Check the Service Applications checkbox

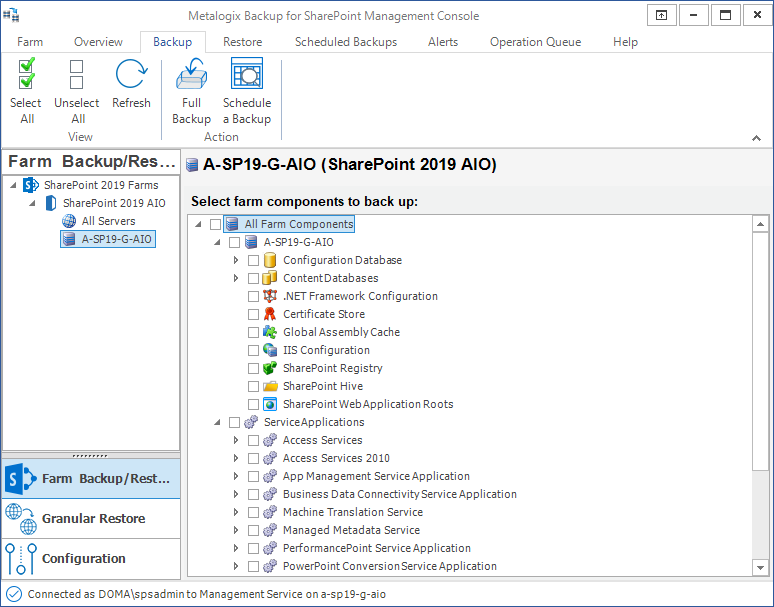(234, 422)
